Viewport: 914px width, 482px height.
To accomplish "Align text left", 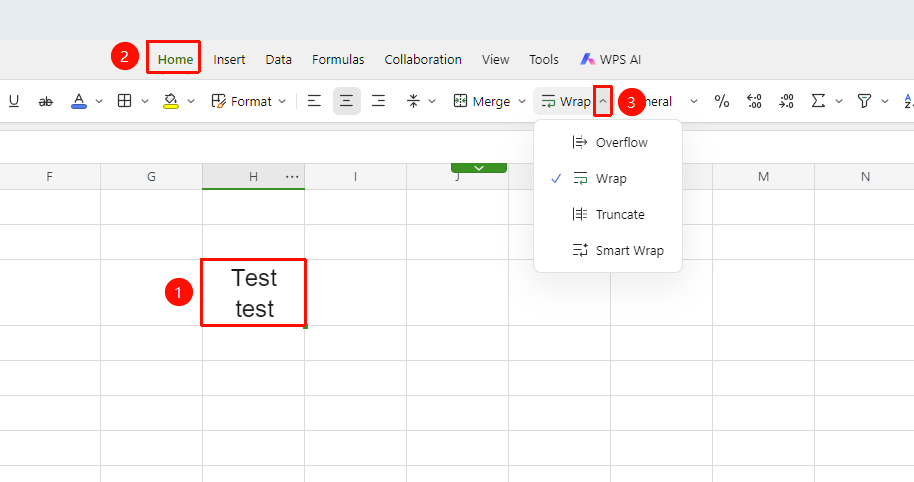I will [314, 101].
